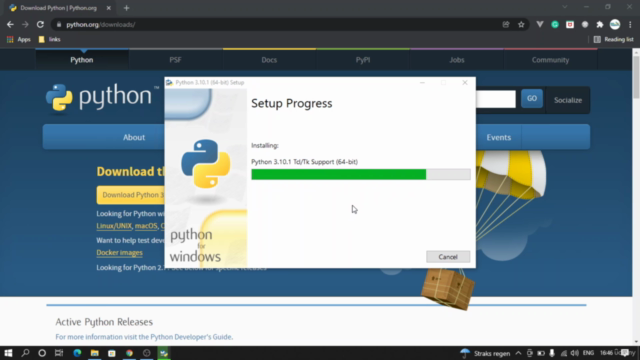
Task: Reload the python.org page
Action: 40,25
